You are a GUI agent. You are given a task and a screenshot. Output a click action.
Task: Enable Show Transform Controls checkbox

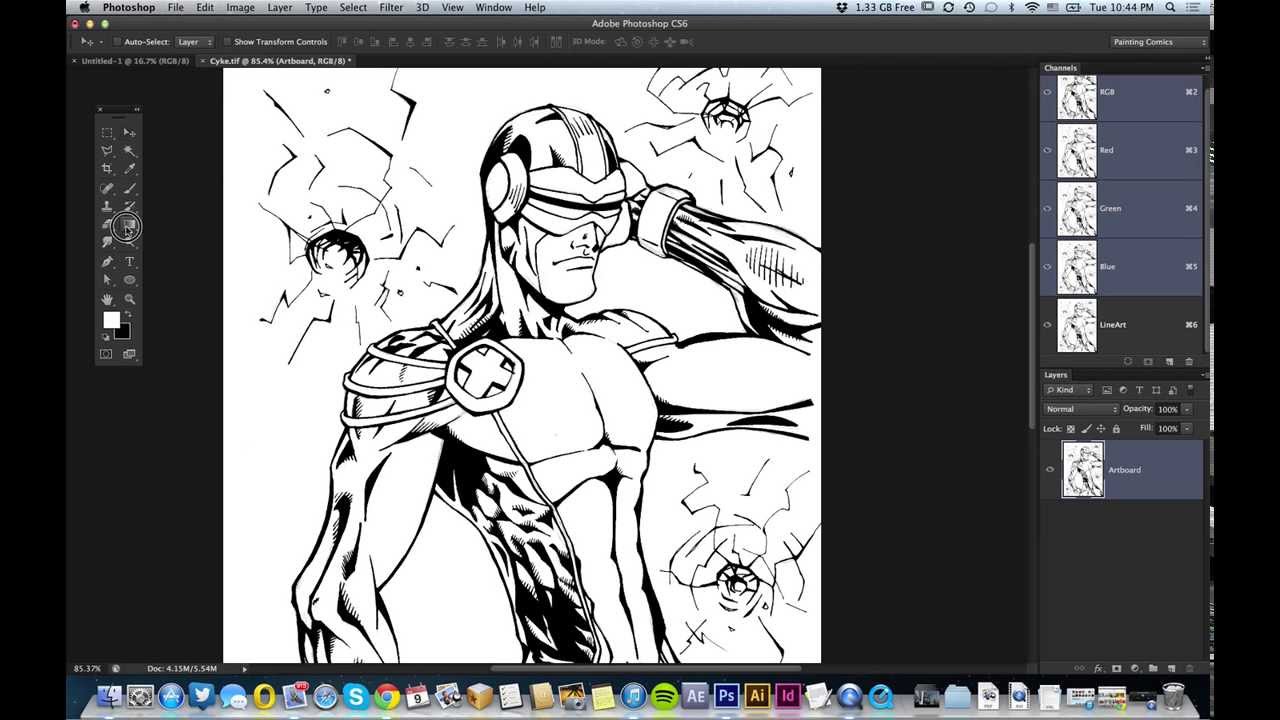pyautogui.click(x=227, y=42)
